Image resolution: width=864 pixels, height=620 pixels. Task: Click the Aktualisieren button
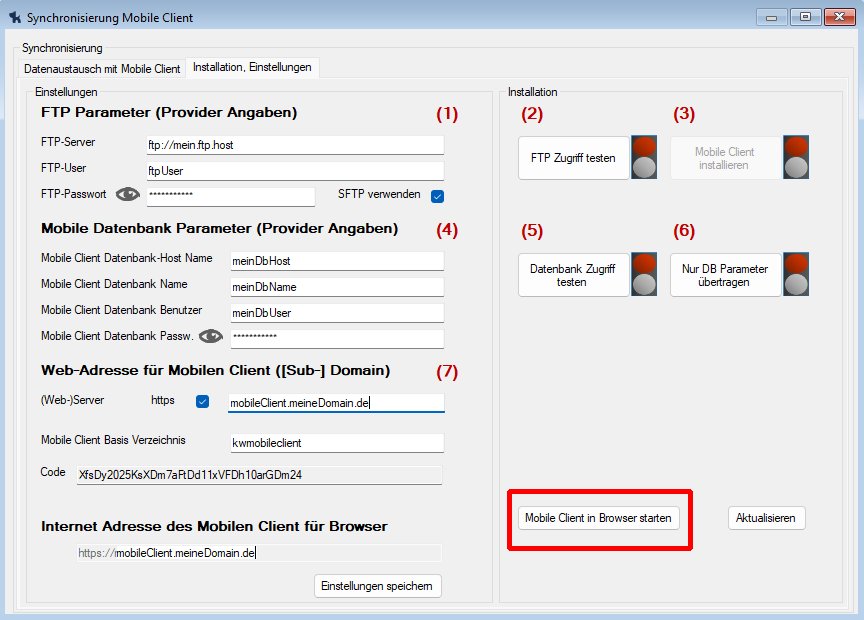pyautogui.click(x=766, y=518)
